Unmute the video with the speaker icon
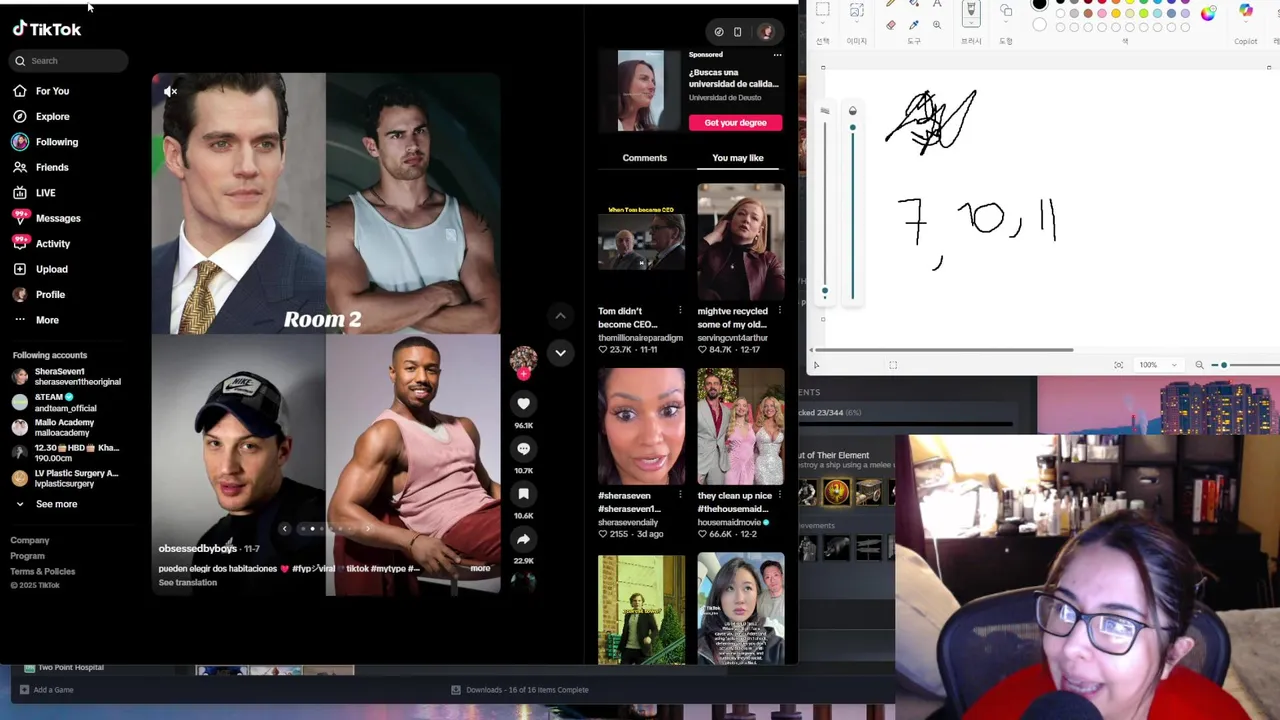This screenshot has height=720, width=1280. click(171, 92)
